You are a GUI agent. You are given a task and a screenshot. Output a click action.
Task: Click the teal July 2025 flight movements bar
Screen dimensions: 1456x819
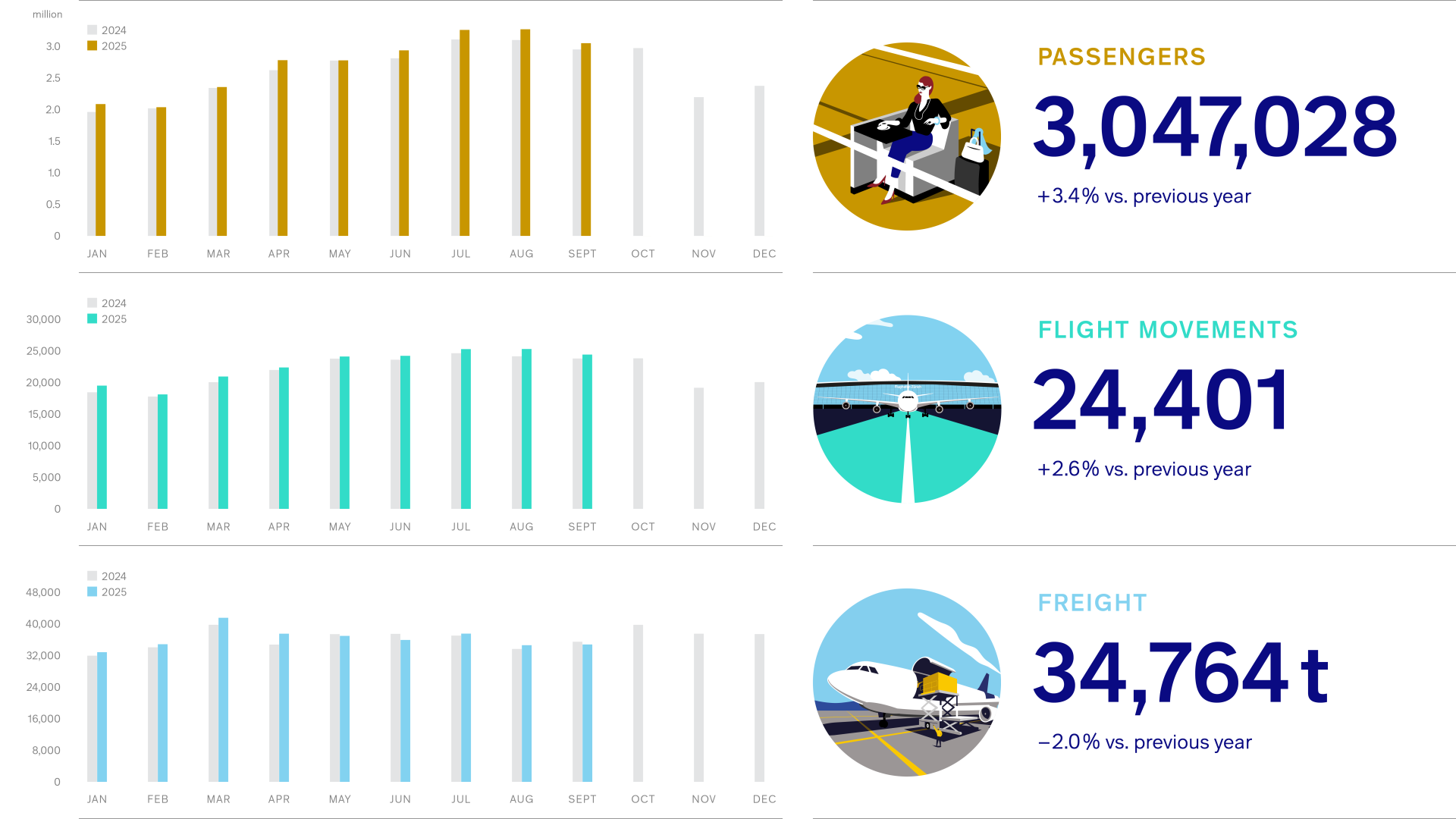click(466, 428)
